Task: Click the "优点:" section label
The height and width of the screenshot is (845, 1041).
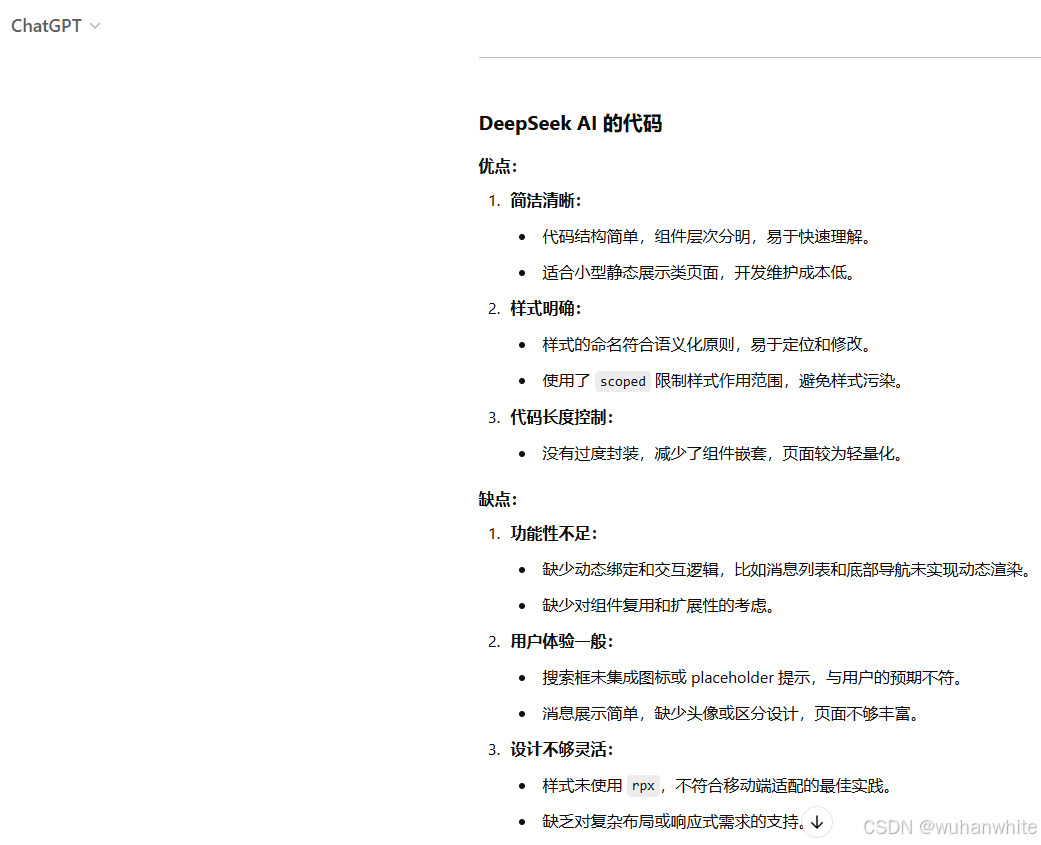Action: tap(498, 166)
